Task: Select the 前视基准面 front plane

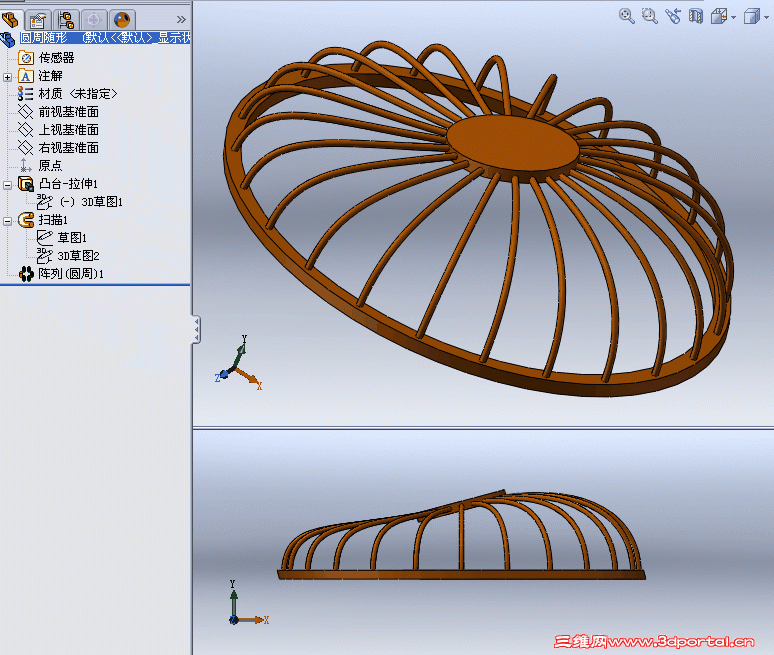Action: (x=69, y=112)
